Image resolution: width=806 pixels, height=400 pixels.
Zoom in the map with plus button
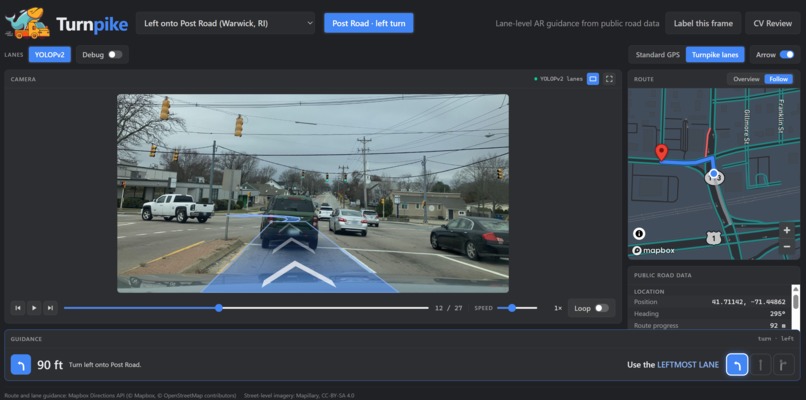click(786, 231)
